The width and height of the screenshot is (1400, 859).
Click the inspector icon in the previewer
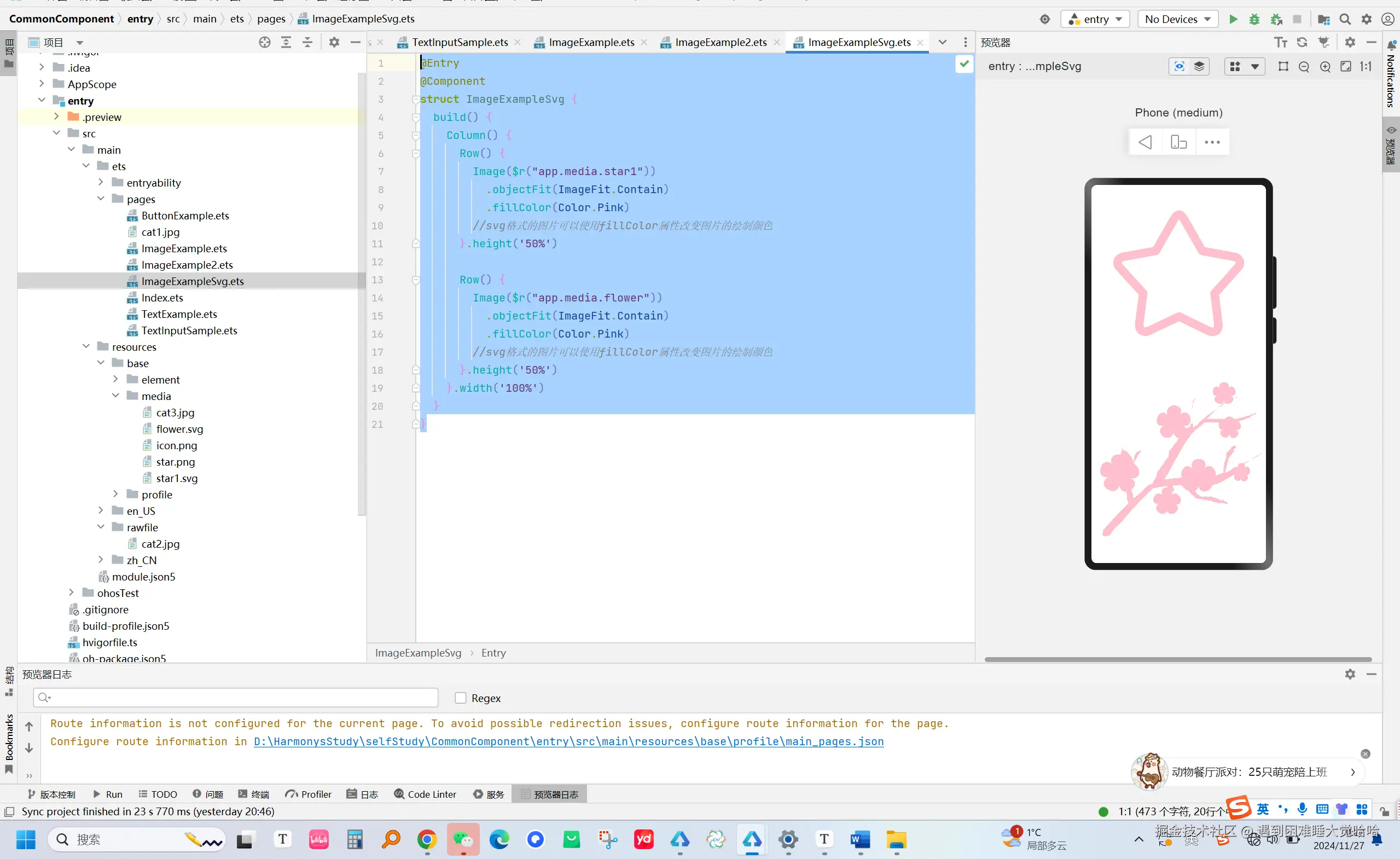tap(1179, 66)
